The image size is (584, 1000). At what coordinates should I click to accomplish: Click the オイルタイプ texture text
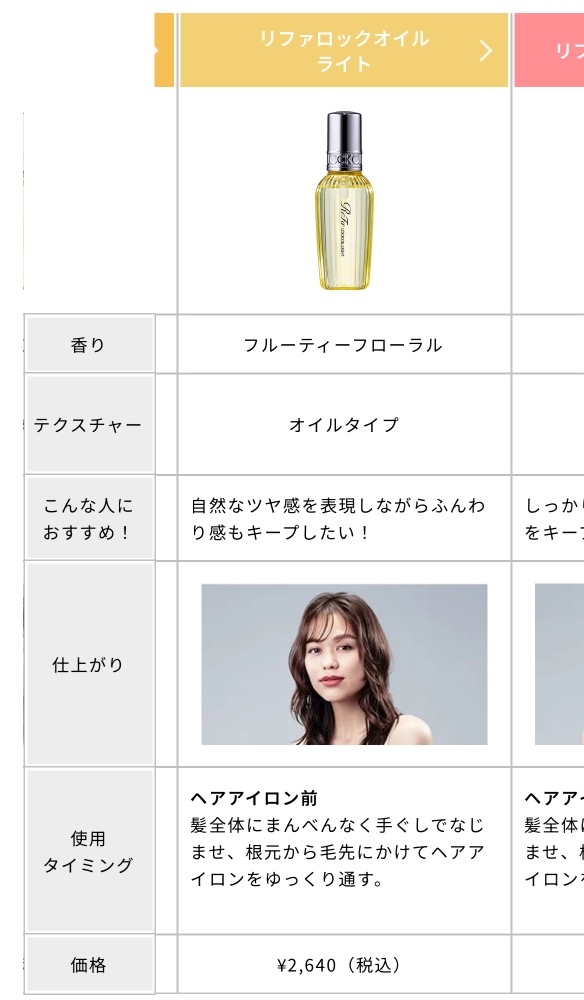point(344,425)
